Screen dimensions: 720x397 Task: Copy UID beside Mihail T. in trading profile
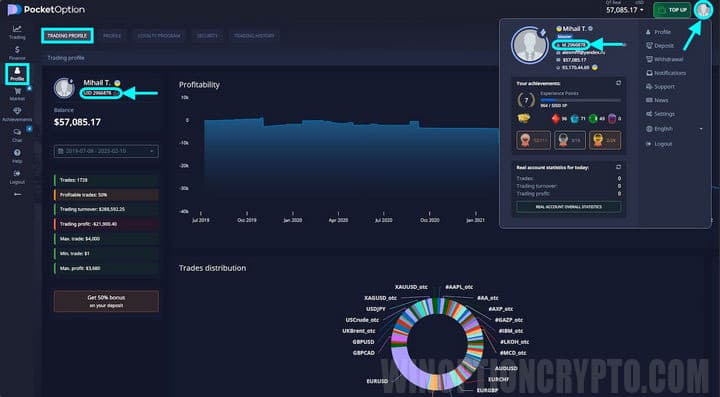[x=116, y=93]
